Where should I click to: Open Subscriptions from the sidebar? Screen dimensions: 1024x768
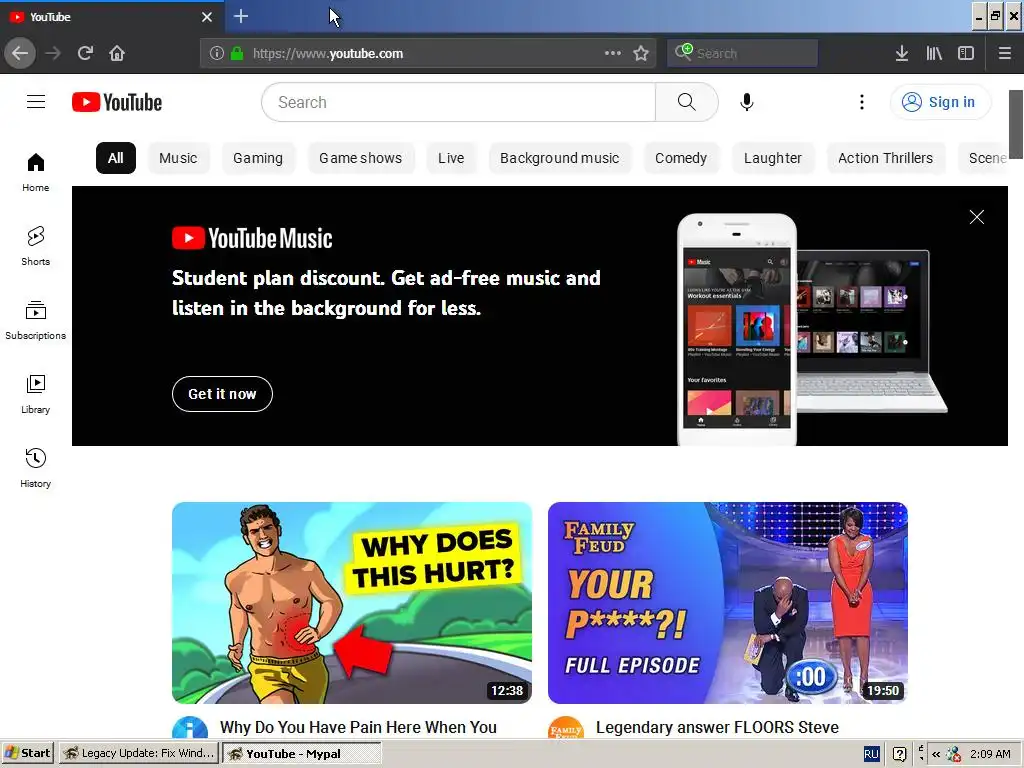click(x=36, y=320)
